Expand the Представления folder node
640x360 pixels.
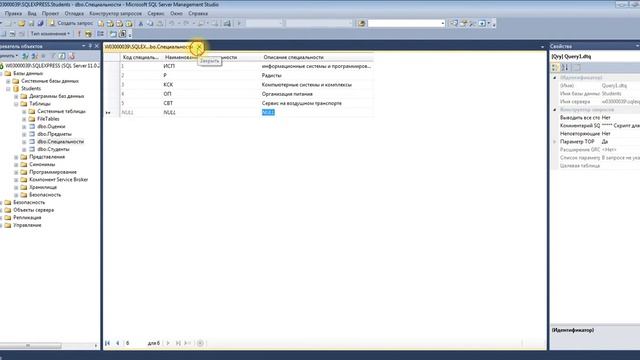tap(16, 157)
